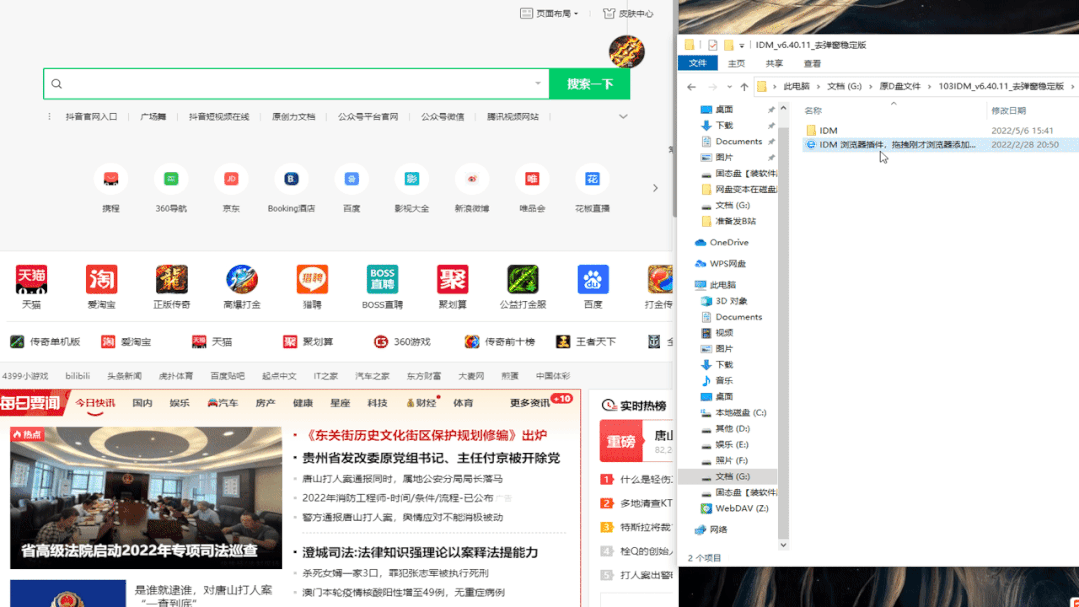Image resolution: width=1079 pixels, height=607 pixels.
Task: Click into the search input field
Action: [x=296, y=84]
